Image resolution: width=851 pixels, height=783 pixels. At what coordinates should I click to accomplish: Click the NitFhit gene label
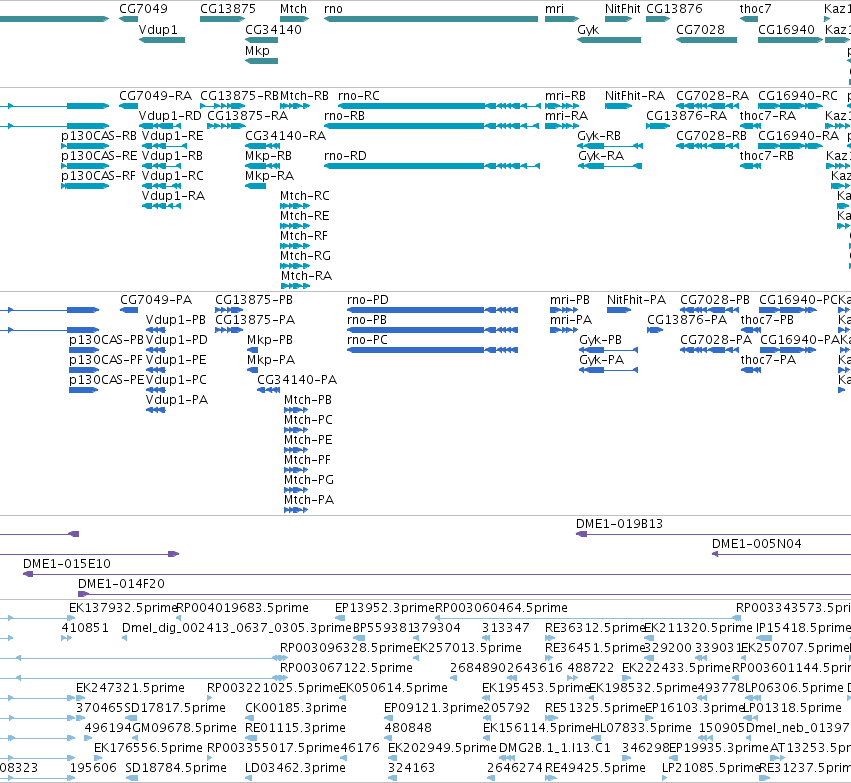tap(623, 9)
